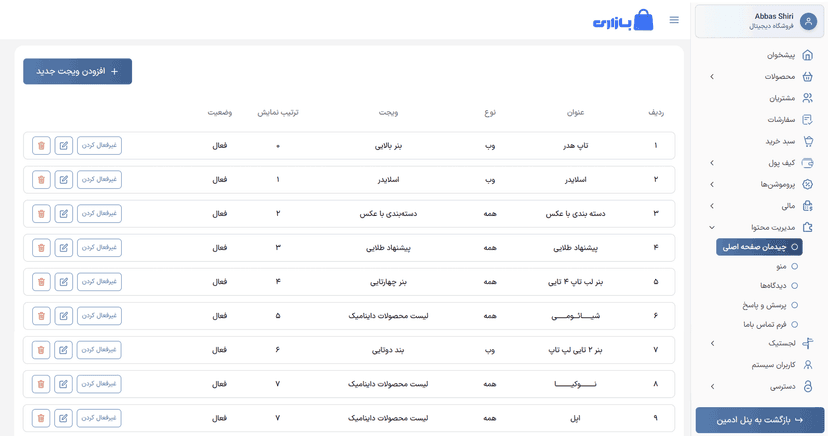Screen dimensions: 828x436
Task: Delete the تاپ هدر row via trash icon
Action: pyautogui.click(x=41, y=146)
